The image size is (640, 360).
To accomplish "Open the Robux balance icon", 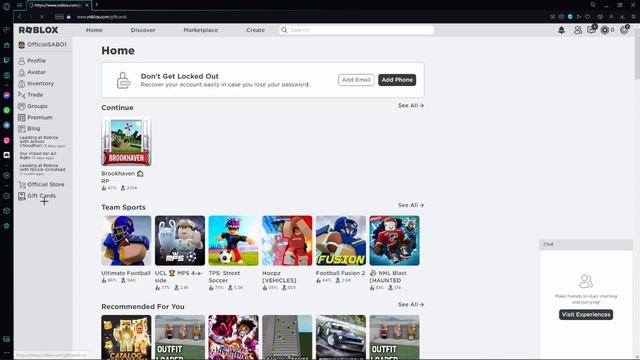I will click(605, 30).
